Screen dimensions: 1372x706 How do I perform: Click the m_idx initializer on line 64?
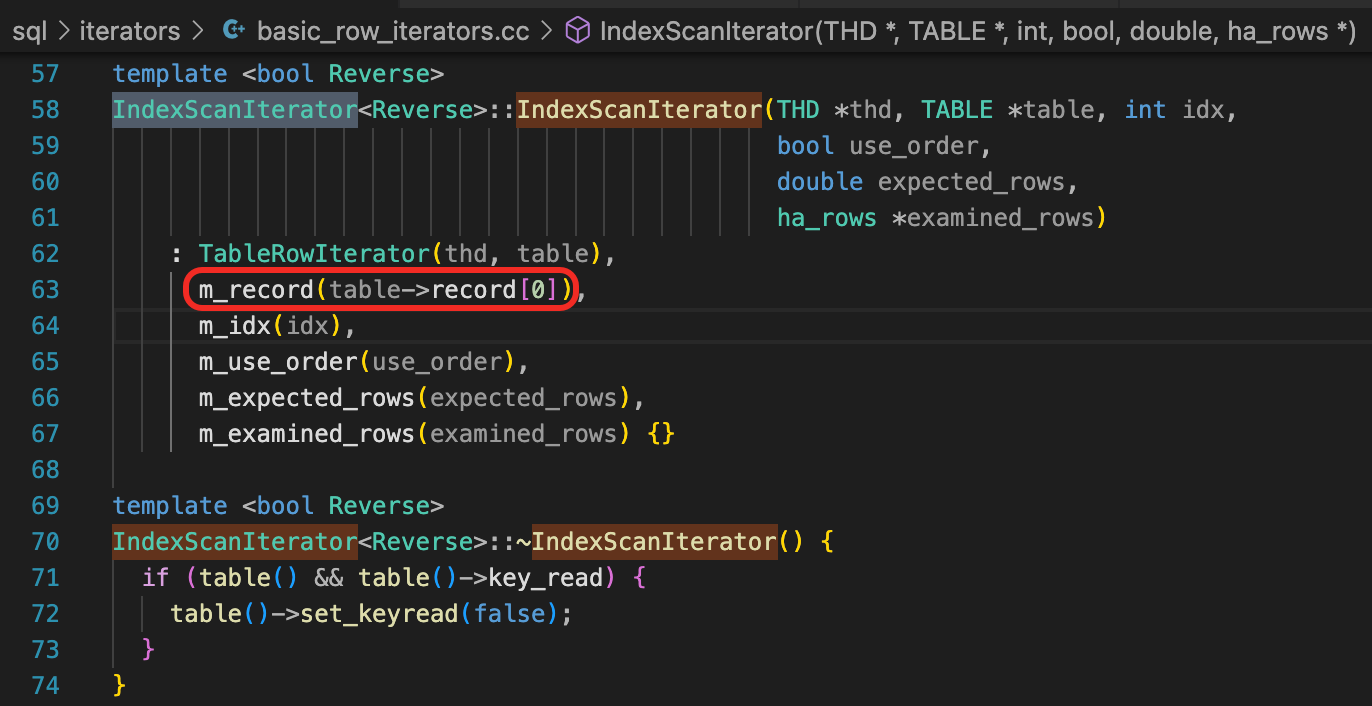point(234,326)
